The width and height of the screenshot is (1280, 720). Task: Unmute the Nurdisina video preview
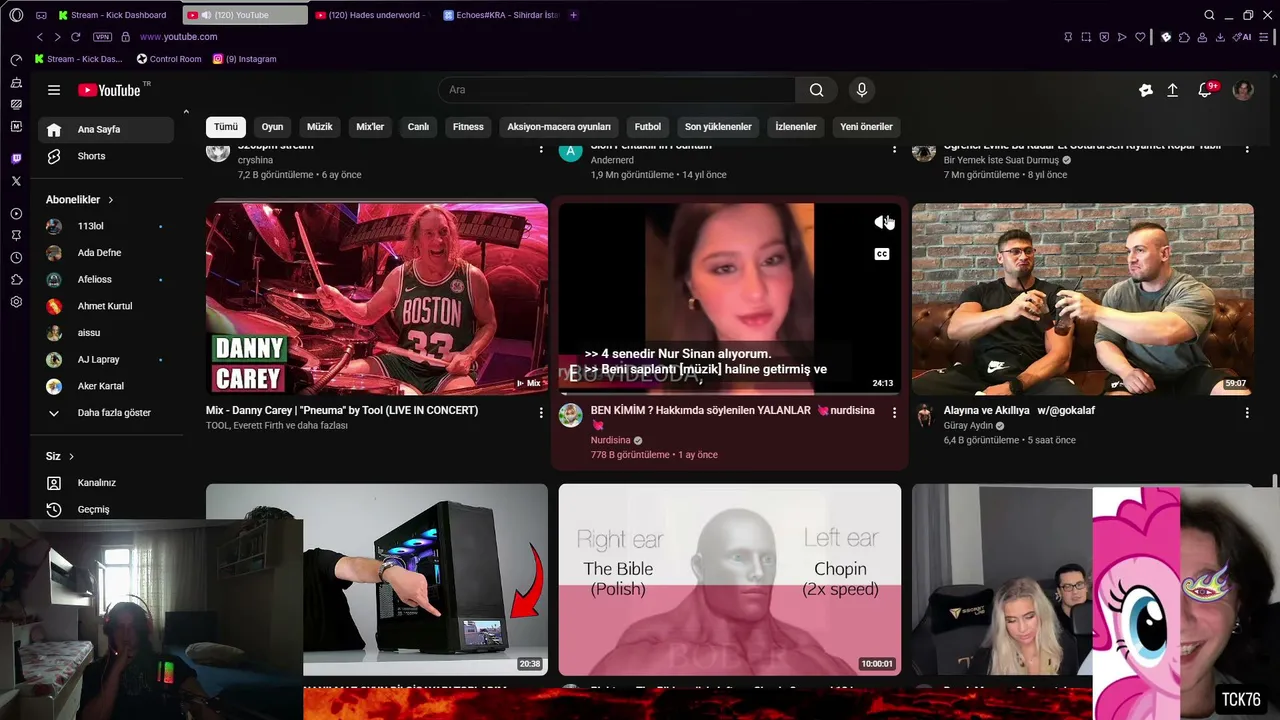point(882,222)
